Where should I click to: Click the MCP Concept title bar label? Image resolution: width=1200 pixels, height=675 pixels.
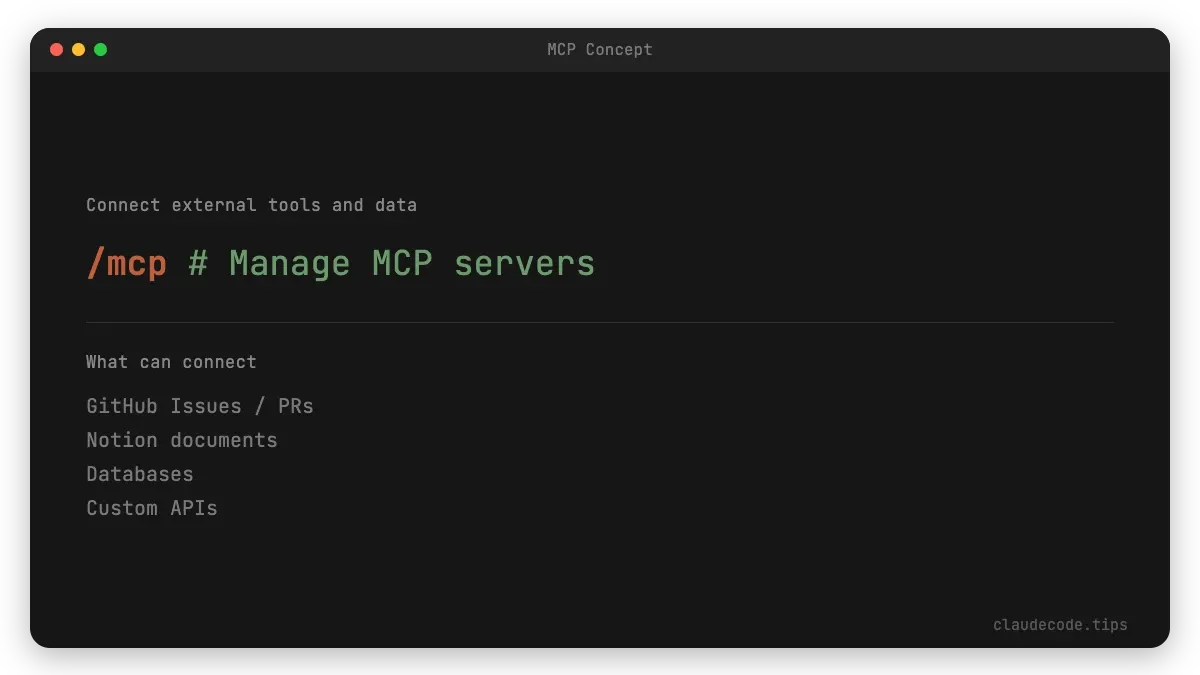tap(598, 49)
